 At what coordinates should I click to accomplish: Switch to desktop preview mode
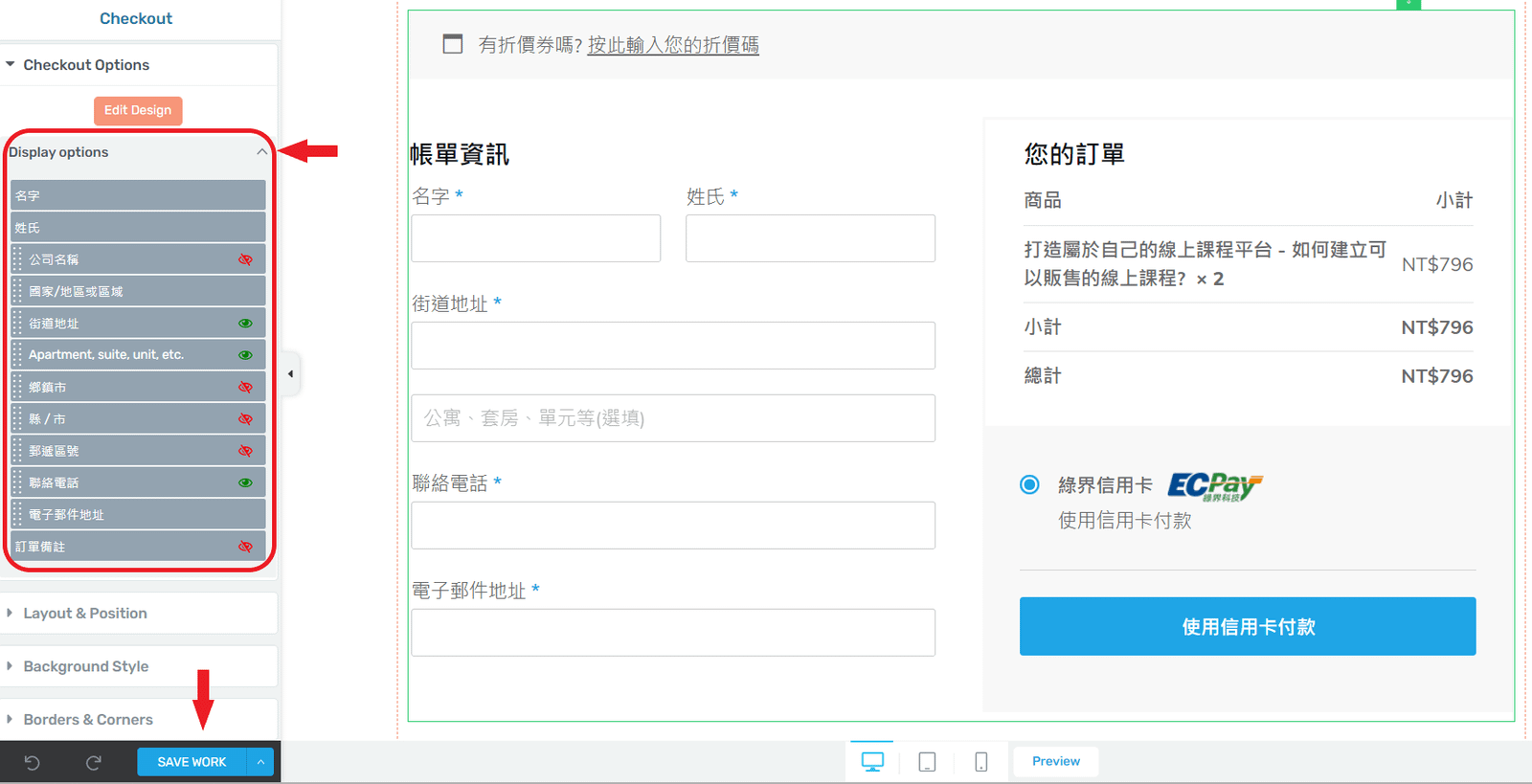872,762
